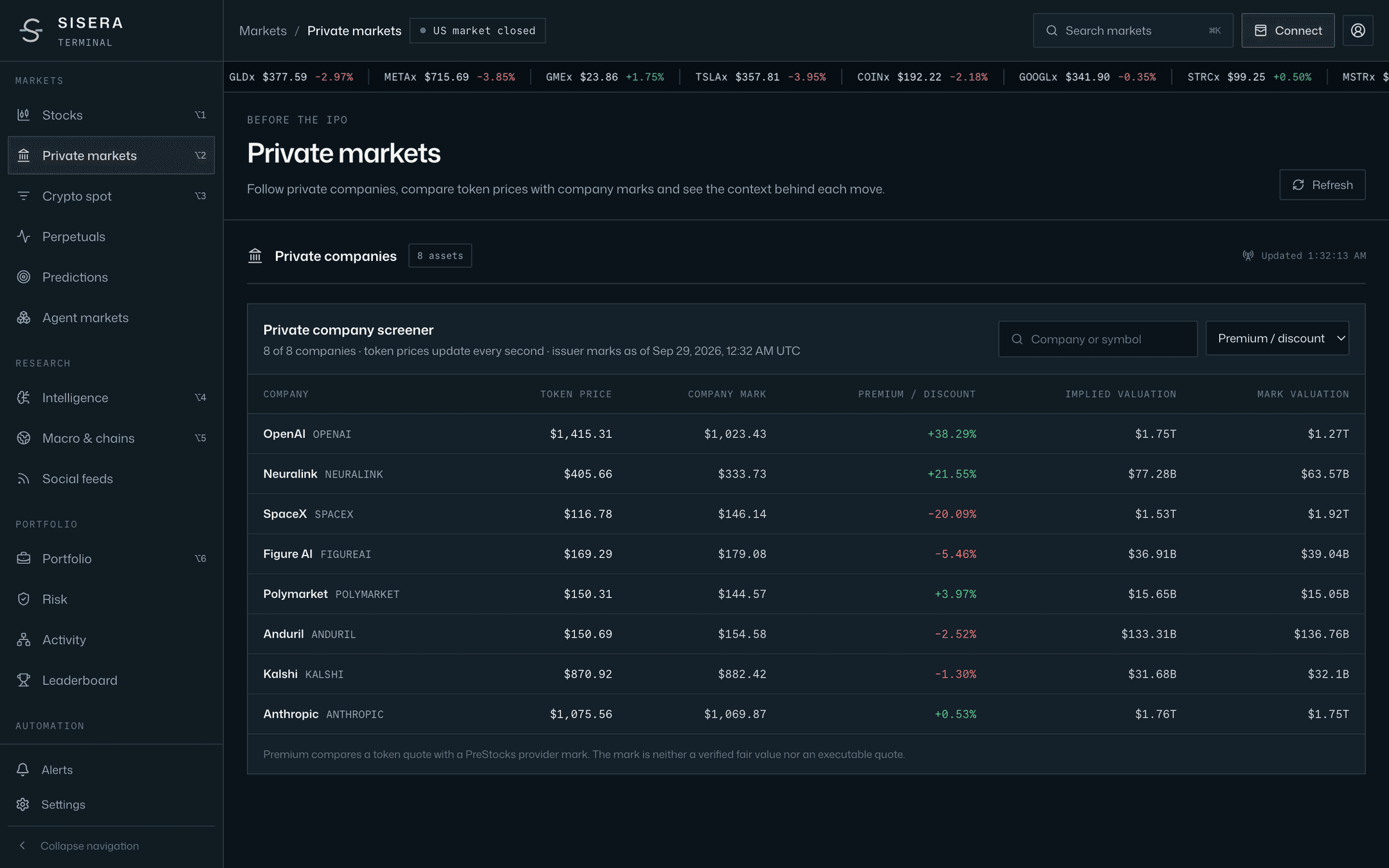Focus the Search markets field
Screen dimensions: 1389x868
[1133, 30]
